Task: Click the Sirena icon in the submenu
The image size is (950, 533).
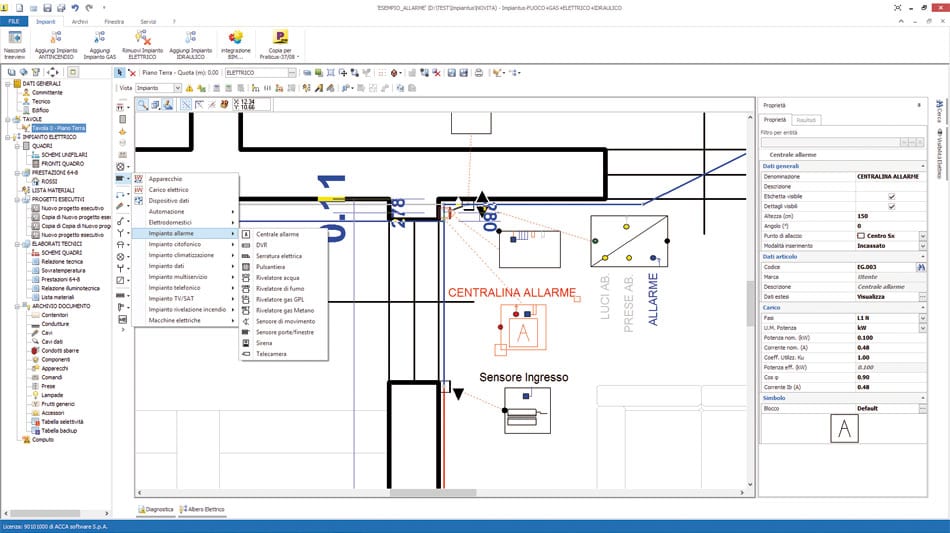Action: [x=246, y=343]
